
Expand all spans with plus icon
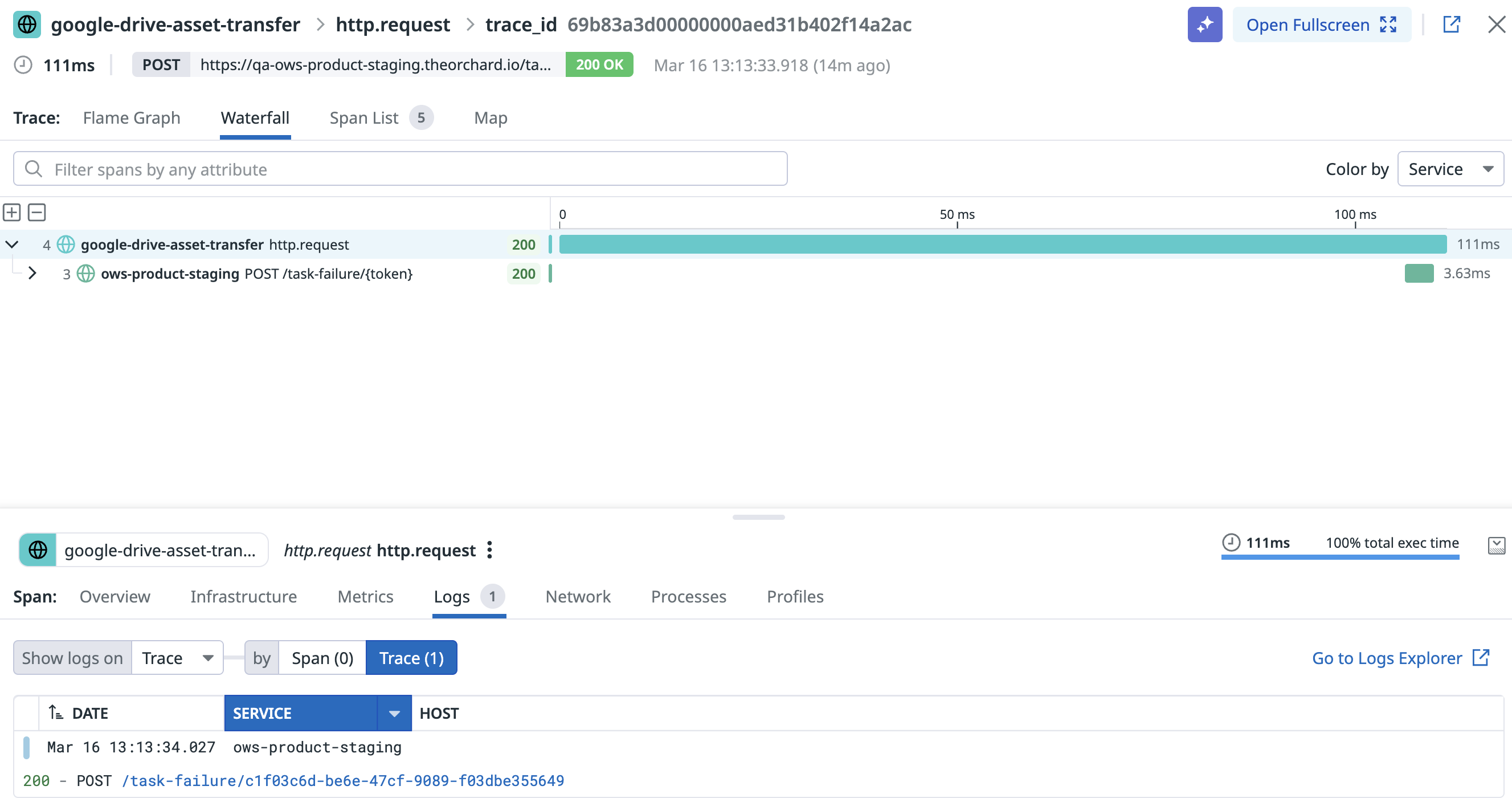coord(12,213)
